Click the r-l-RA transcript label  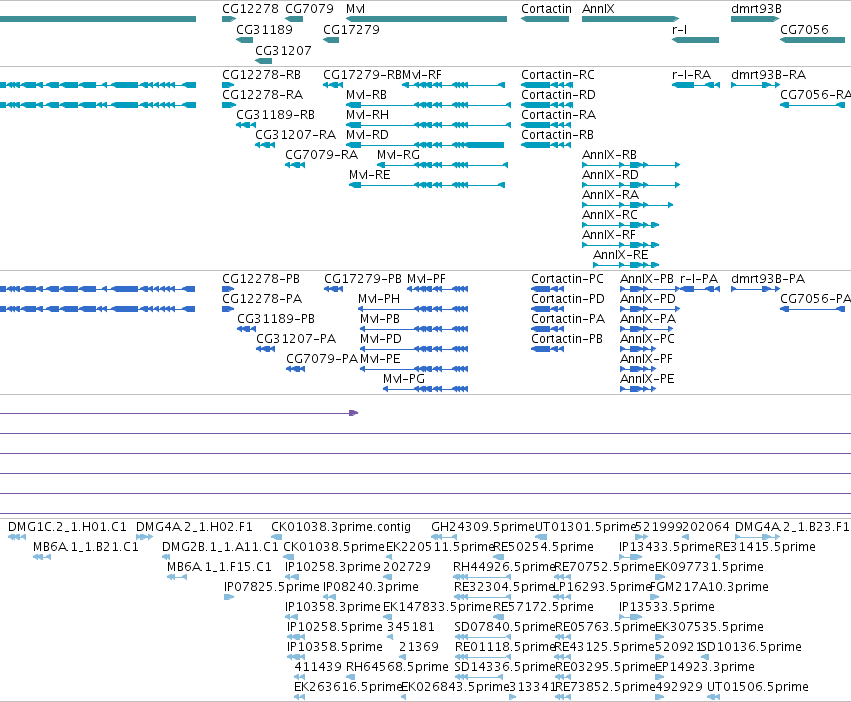[x=691, y=74]
